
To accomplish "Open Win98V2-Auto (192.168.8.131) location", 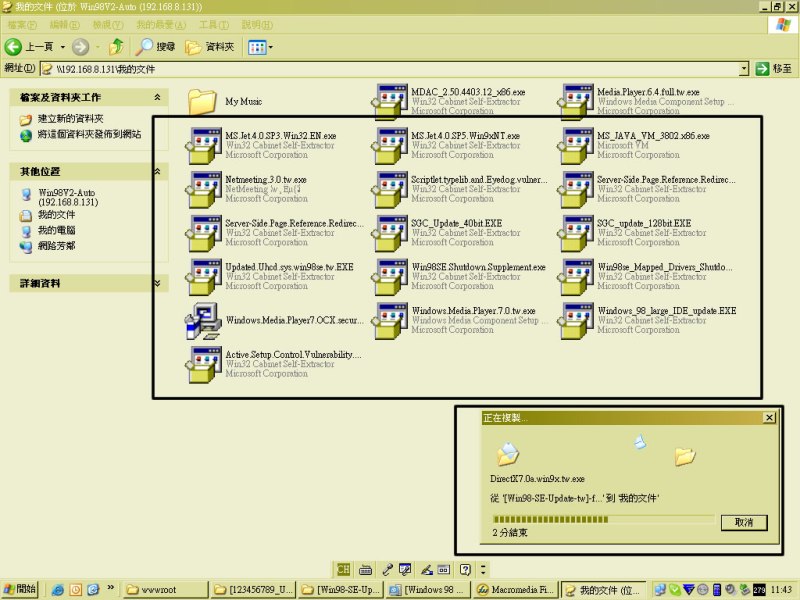I will click(x=68, y=197).
